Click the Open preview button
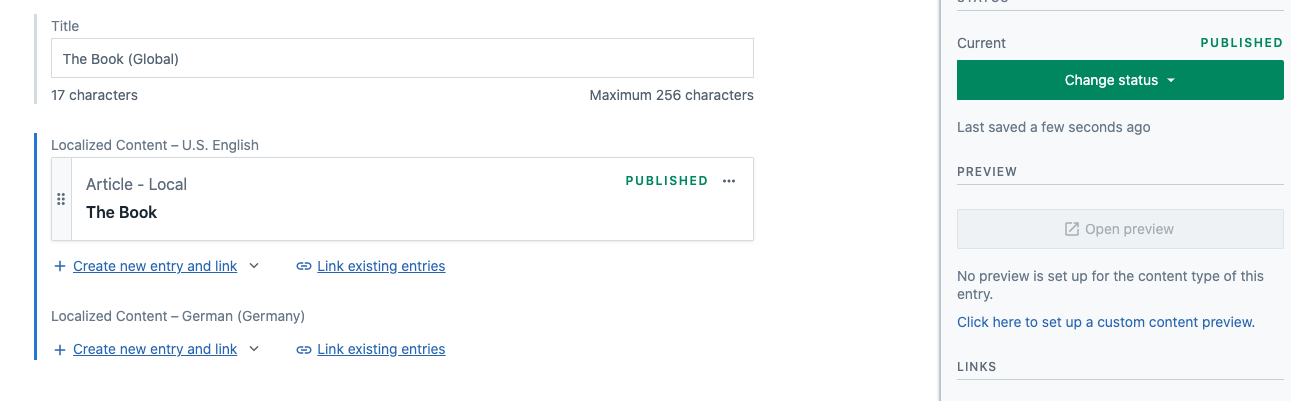This screenshot has width=1291, height=401. pyautogui.click(x=1120, y=229)
